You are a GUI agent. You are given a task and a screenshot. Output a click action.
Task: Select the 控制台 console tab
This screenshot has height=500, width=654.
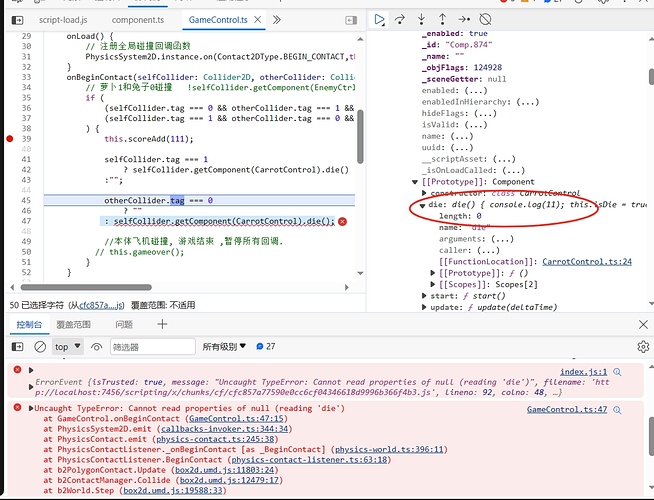click(29, 324)
